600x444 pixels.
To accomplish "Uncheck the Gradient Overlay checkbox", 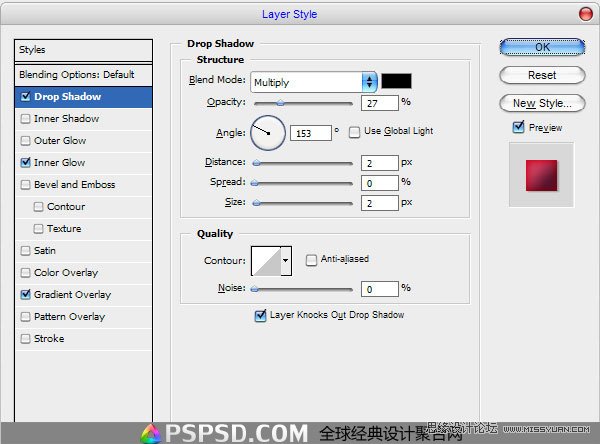I will click(x=26, y=294).
